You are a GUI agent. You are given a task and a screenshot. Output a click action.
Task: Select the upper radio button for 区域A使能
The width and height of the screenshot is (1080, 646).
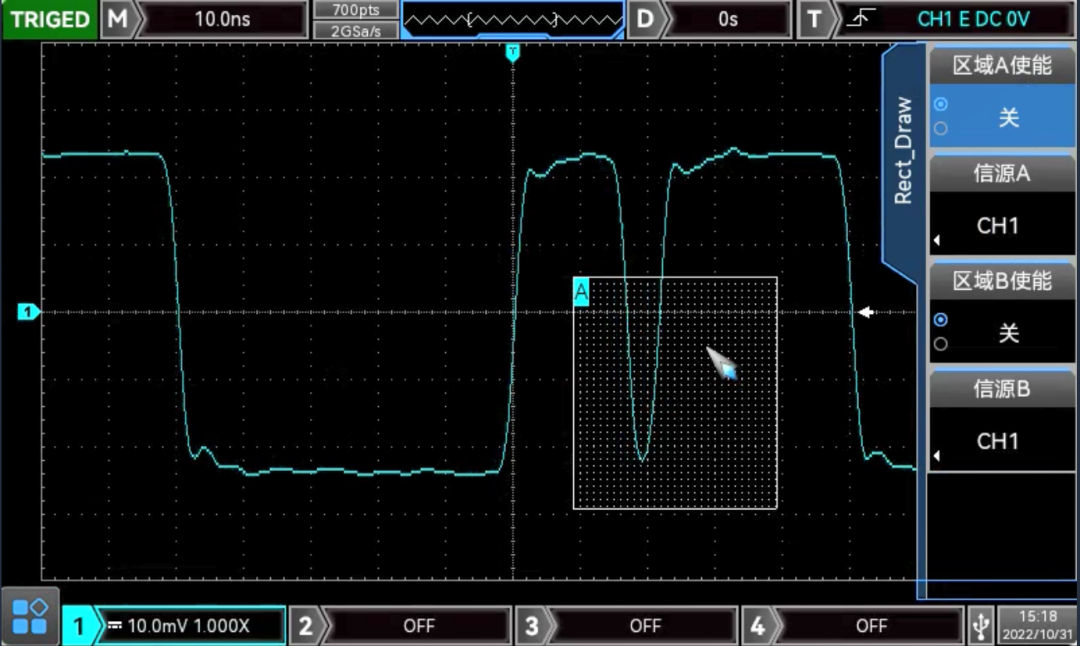pos(940,104)
